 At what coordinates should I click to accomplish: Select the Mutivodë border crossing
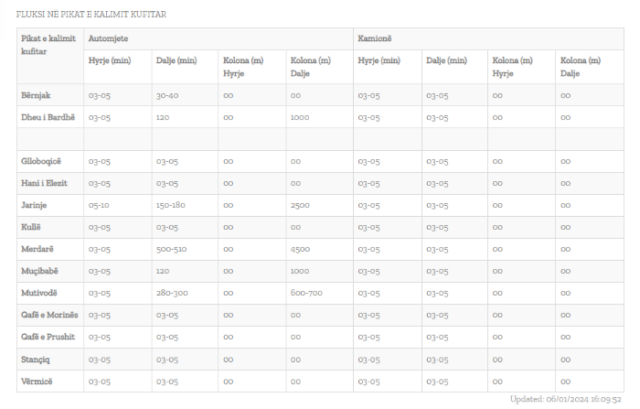point(39,293)
